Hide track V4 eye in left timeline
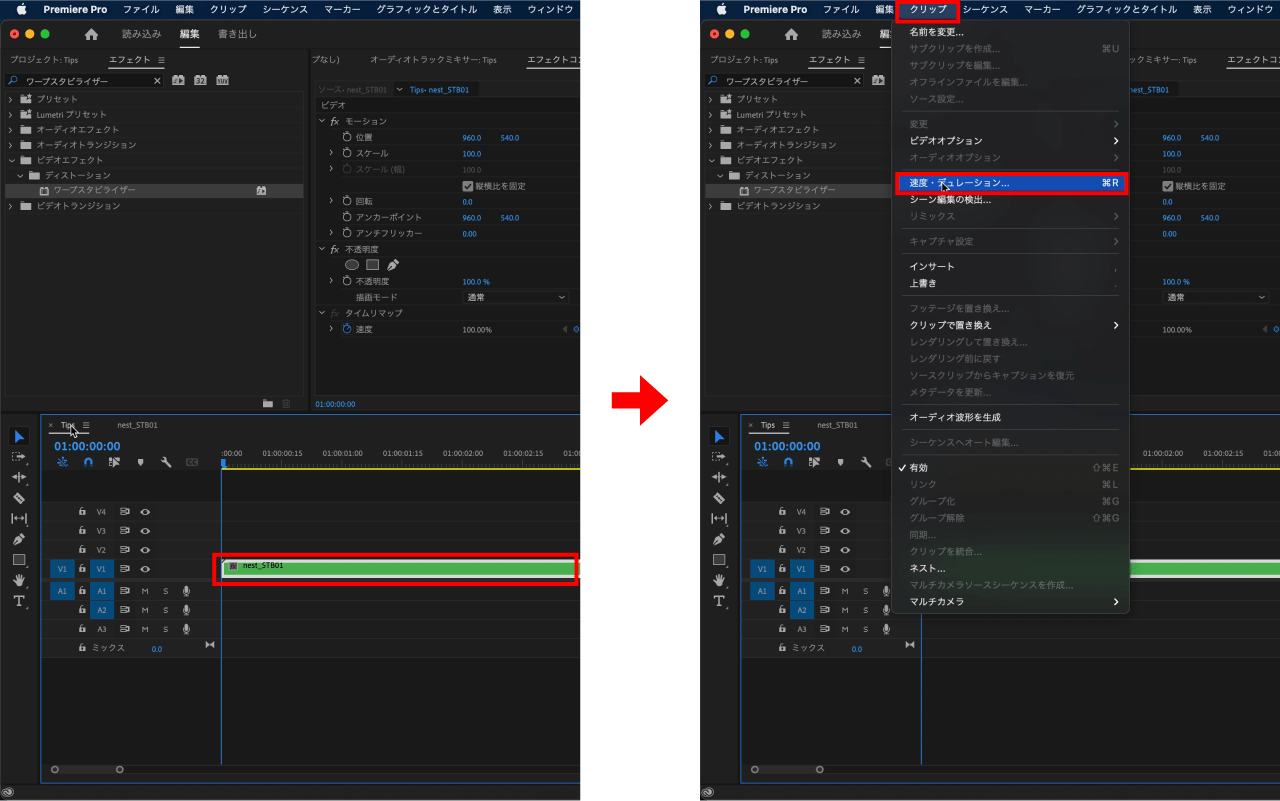The image size is (1280, 801). [x=145, y=511]
